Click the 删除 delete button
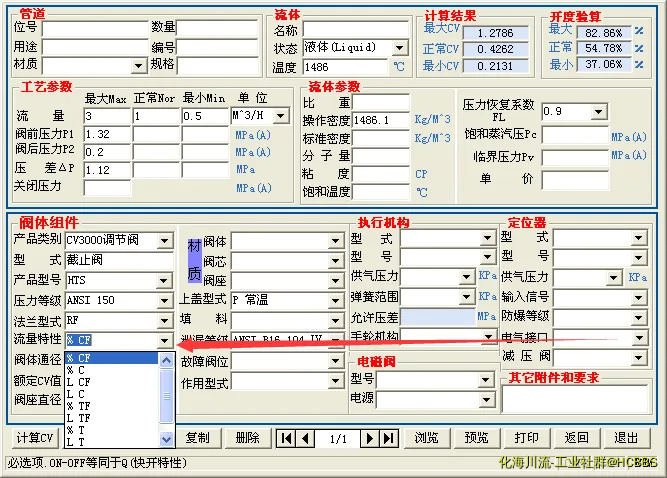Viewport: 667px width, 478px height. [x=247, y=438]
